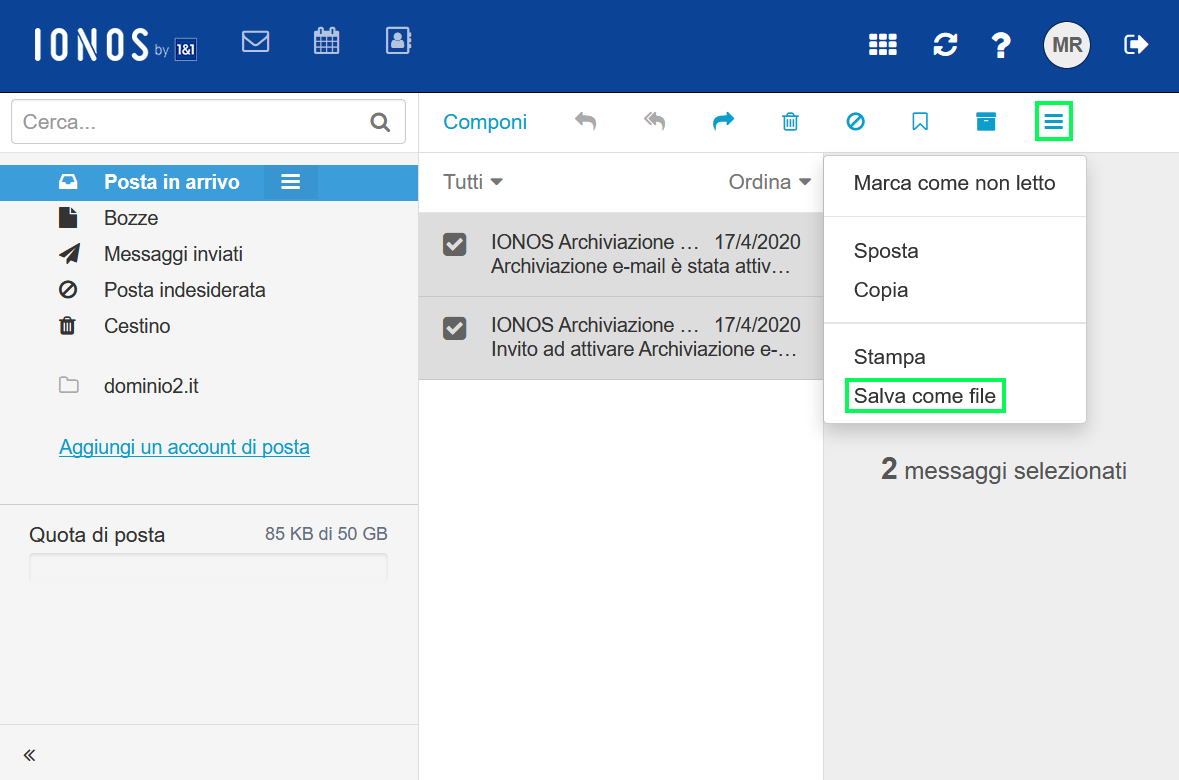Click into the Cerca search field

[x=190, y=122]
